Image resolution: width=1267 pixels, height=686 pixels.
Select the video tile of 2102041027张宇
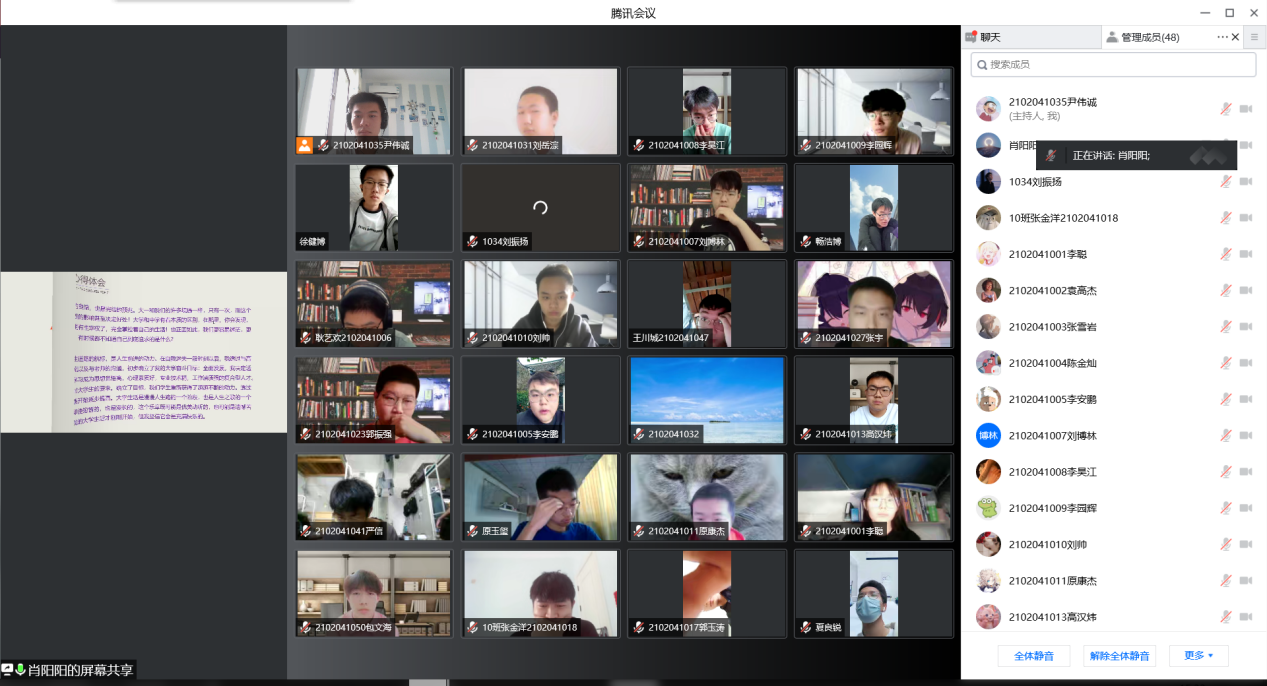874,304
